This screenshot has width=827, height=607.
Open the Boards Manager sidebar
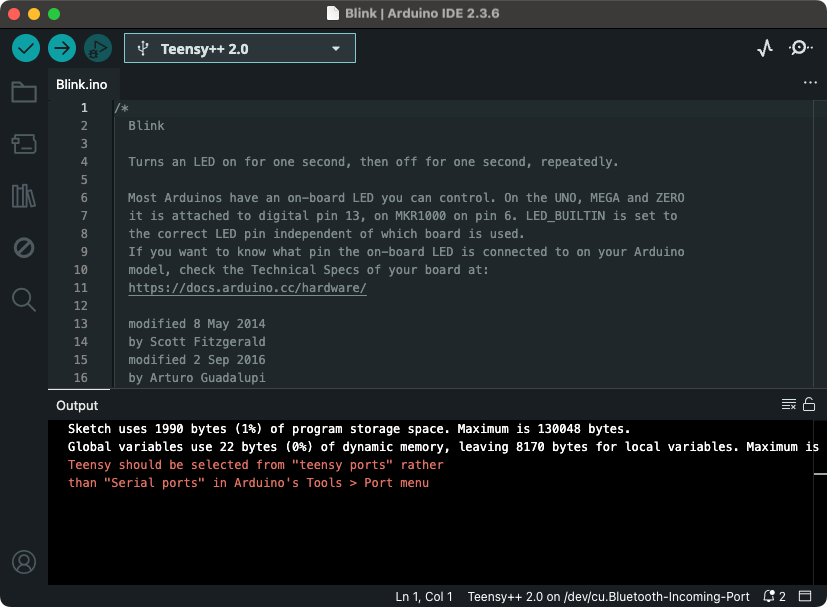(x=24, y=144)
